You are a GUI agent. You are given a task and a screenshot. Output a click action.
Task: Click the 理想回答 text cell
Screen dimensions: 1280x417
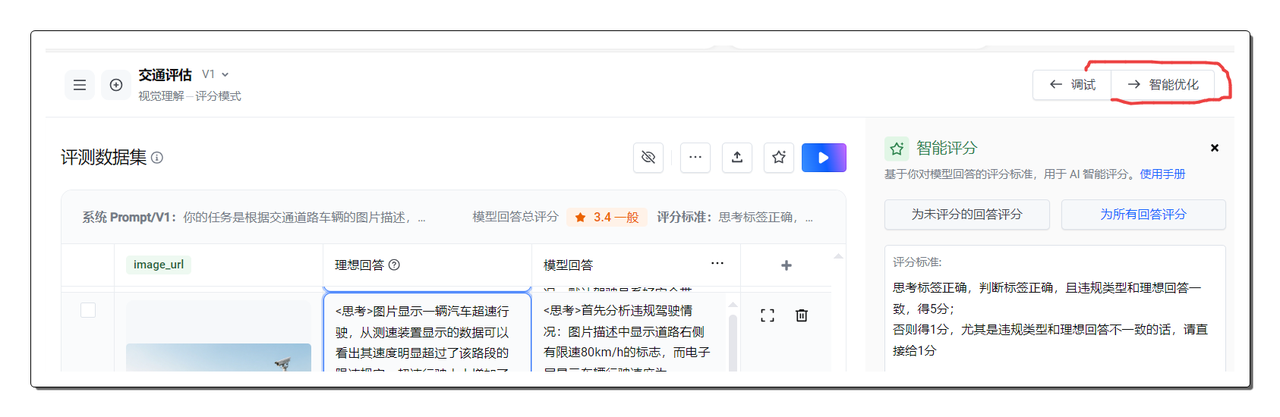427,334
